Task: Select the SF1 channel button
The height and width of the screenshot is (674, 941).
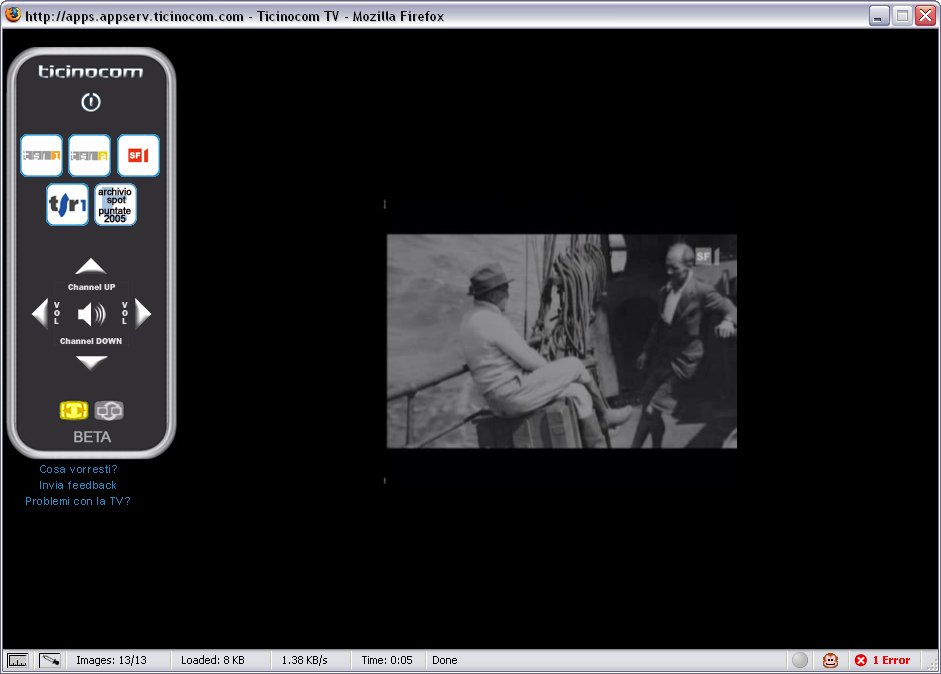Action: click(138, 156)
